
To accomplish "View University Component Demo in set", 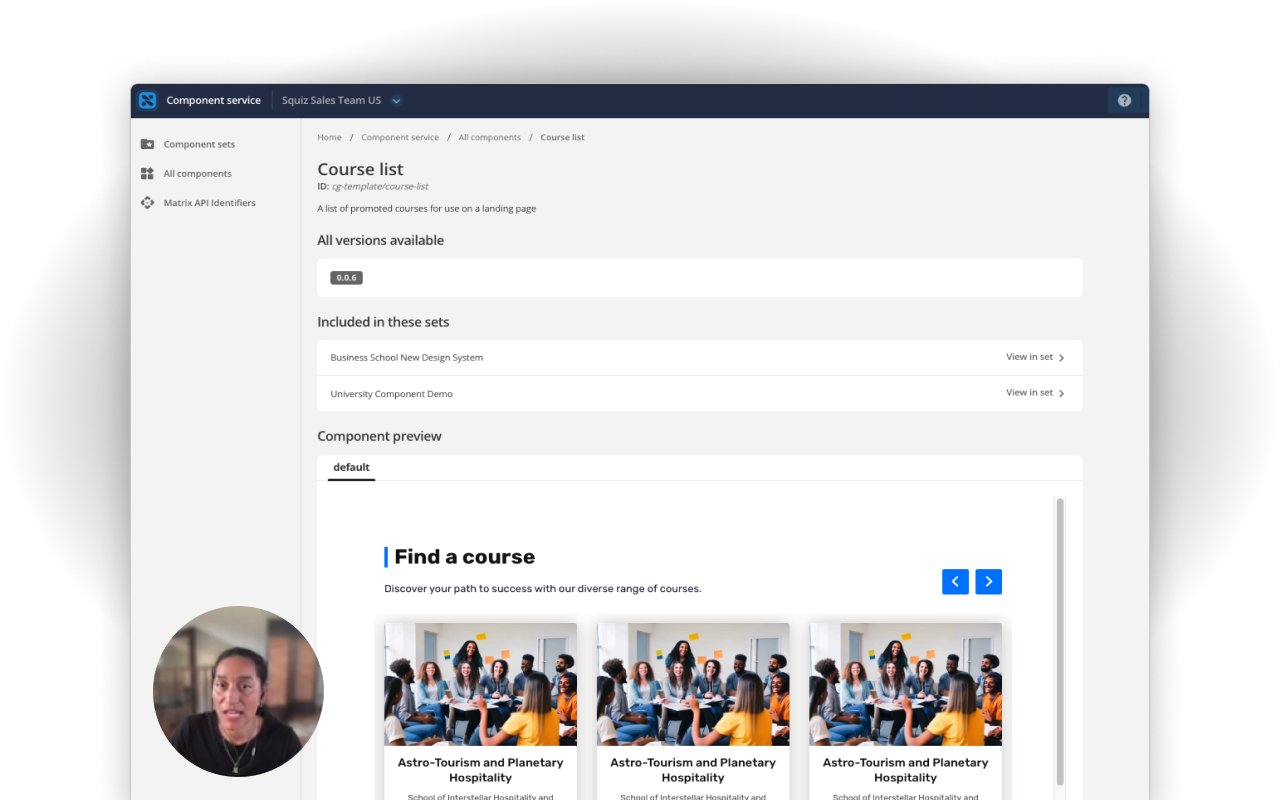I will coord(1035,393).
